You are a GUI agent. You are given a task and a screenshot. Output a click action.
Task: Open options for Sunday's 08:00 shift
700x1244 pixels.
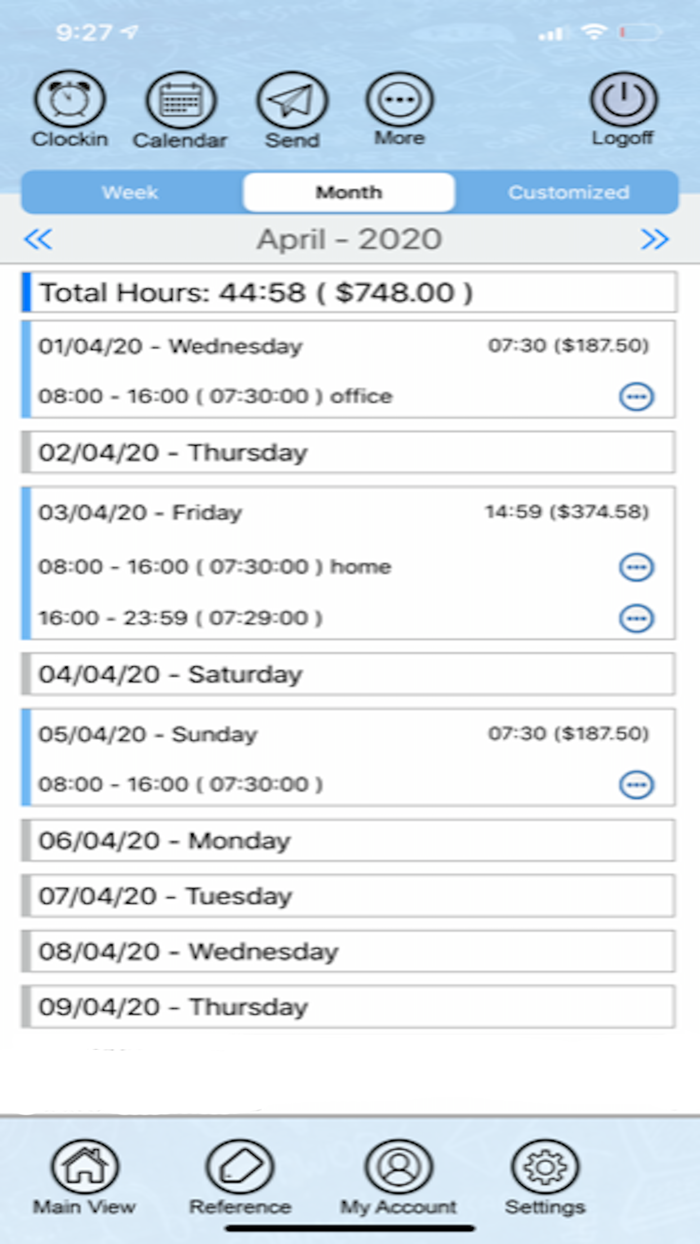point(638,784)
